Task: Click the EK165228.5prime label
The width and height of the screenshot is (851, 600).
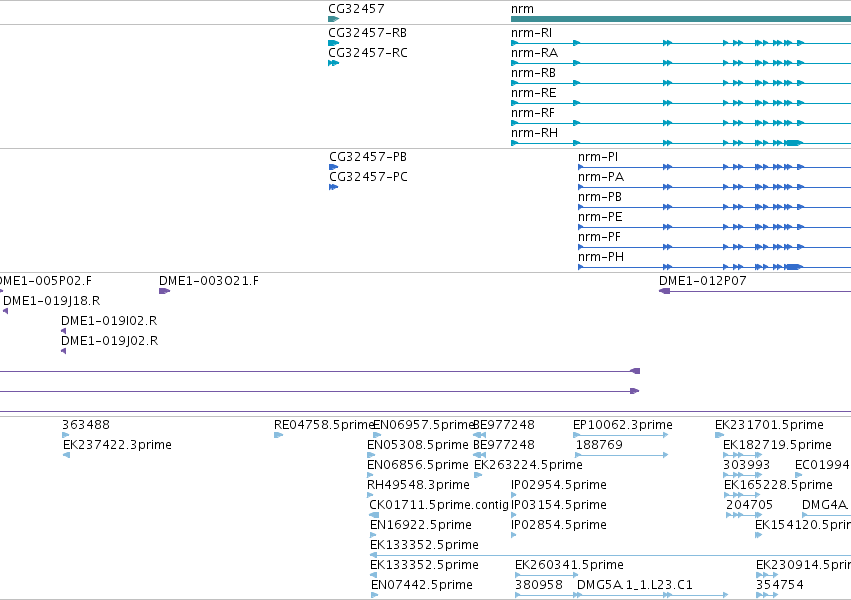Action: point(778,485)
